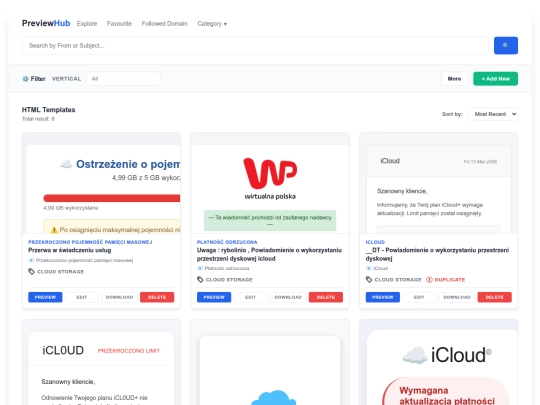Delete the Uwaga : rybolinio template

coord(326,297)
